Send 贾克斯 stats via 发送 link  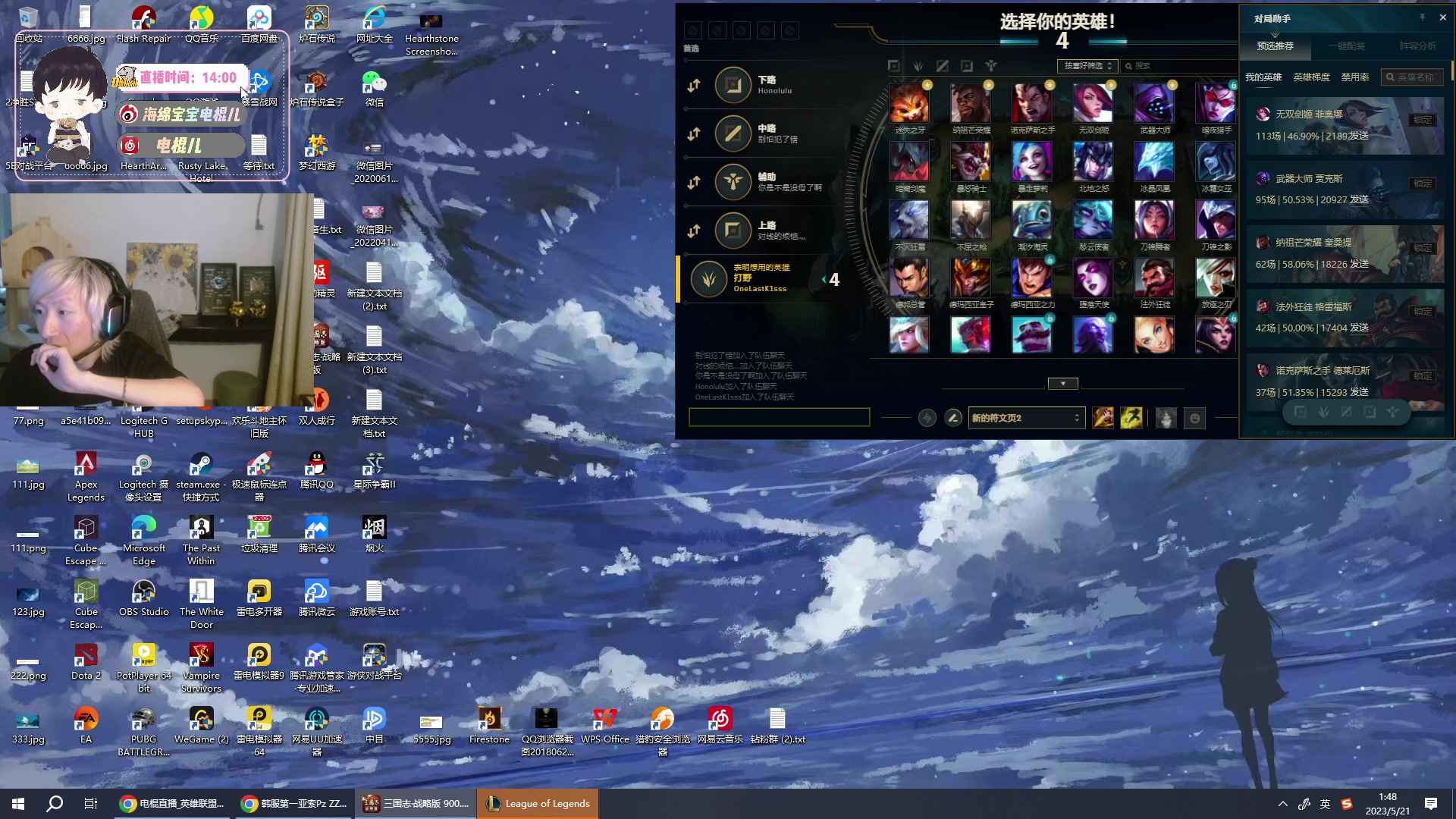pos(1359,200)
